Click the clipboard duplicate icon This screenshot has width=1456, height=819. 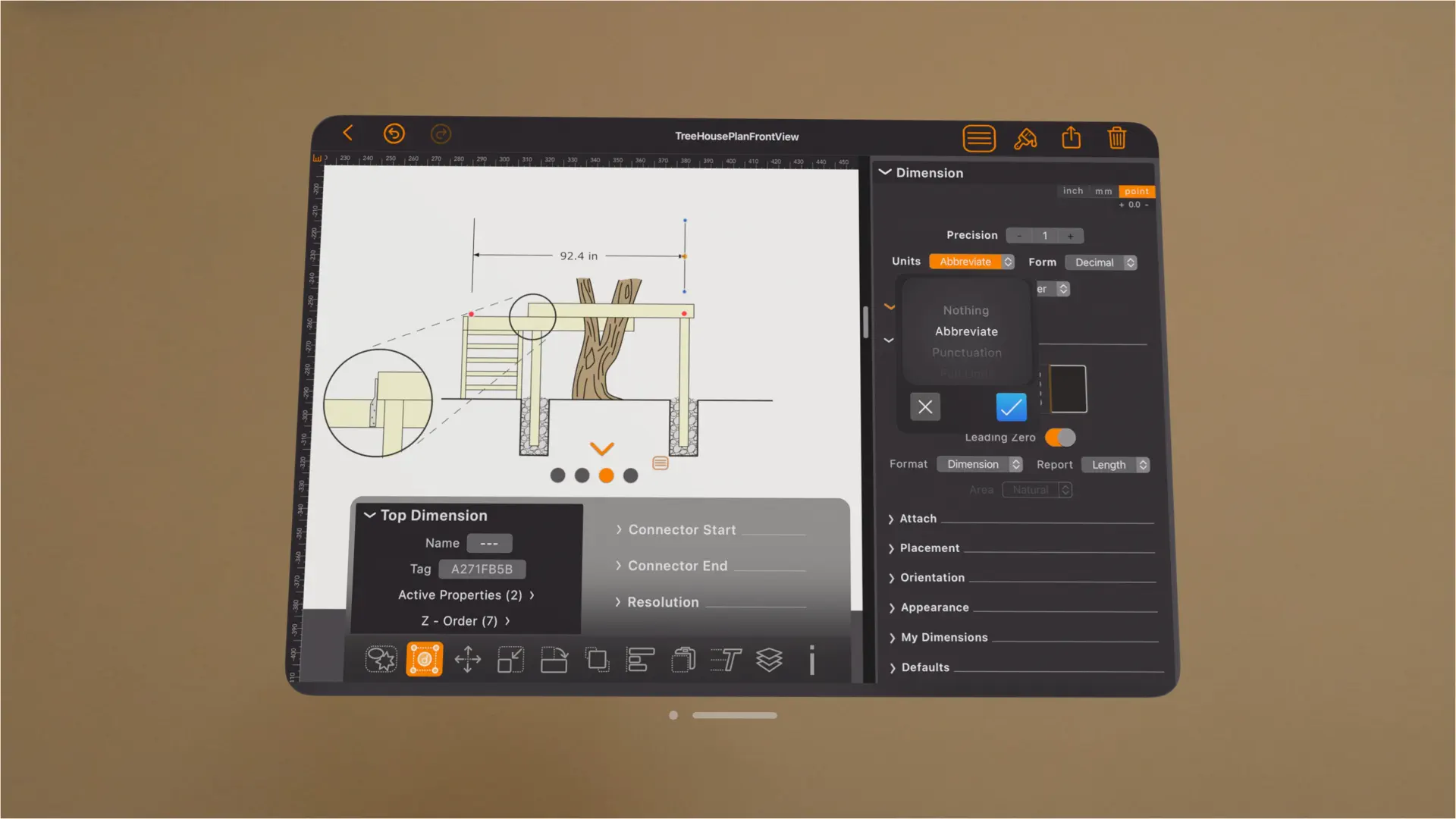pyautogui.click(x=682, y=660)
